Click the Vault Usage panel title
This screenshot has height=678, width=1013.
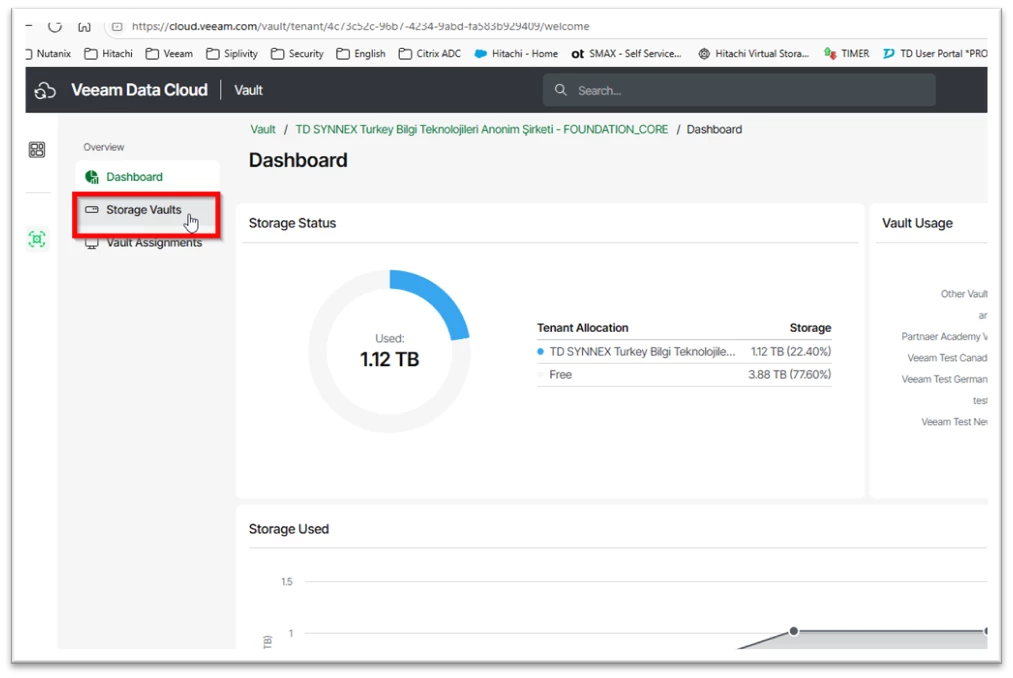[917, 223]
